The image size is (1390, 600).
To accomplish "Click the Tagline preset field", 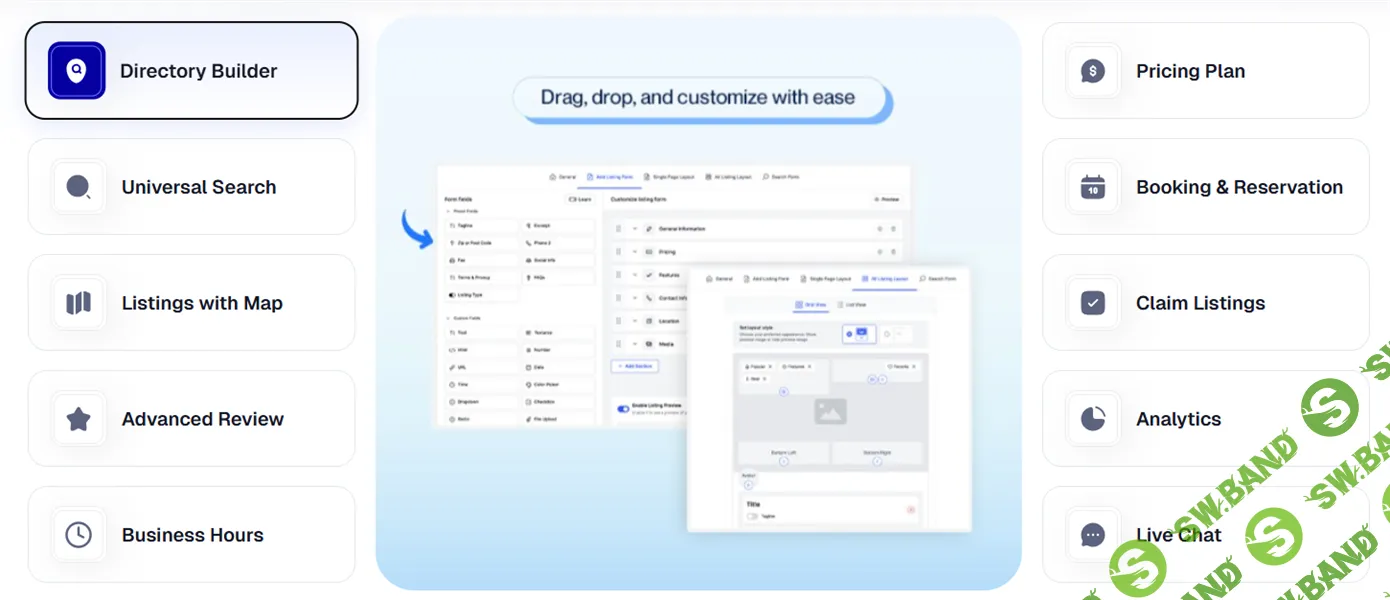I will tap(481, 225).
